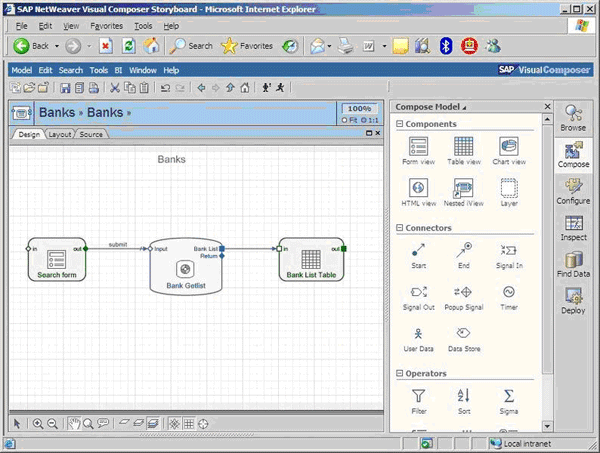
Task: Click scroll-down arrow of Compose Model panel
Action: point(547,426)
